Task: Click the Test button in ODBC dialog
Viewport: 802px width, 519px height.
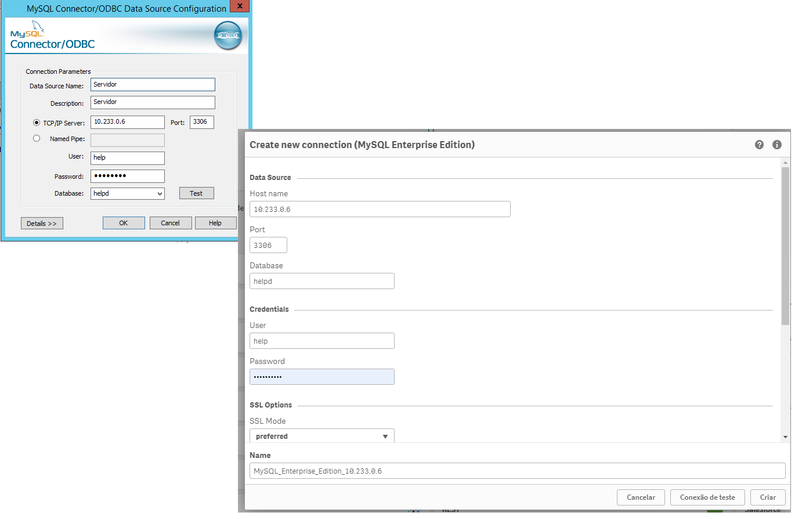Action: pyautogui.click(x=196, y=193)
